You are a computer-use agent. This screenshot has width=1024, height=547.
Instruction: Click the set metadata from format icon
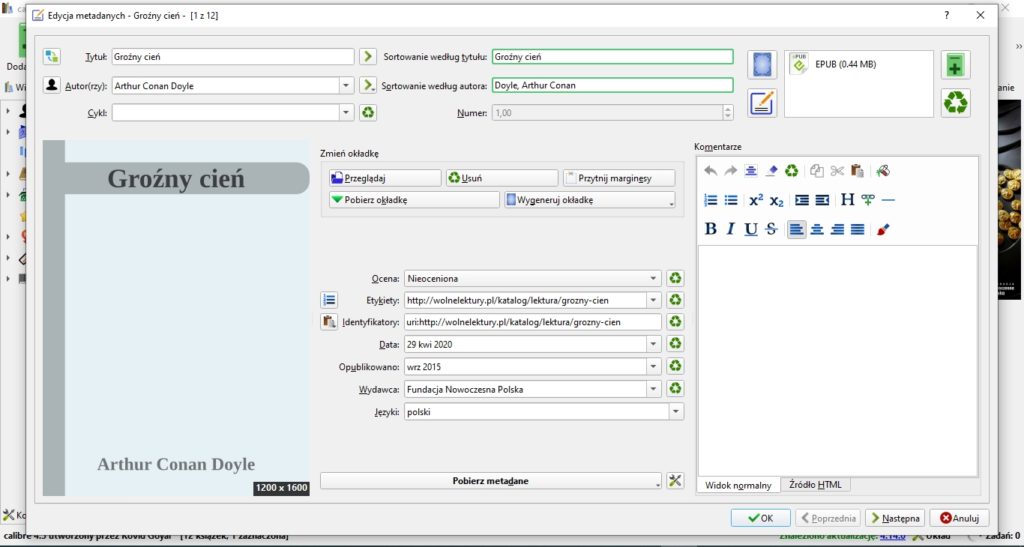click(762, 102)
